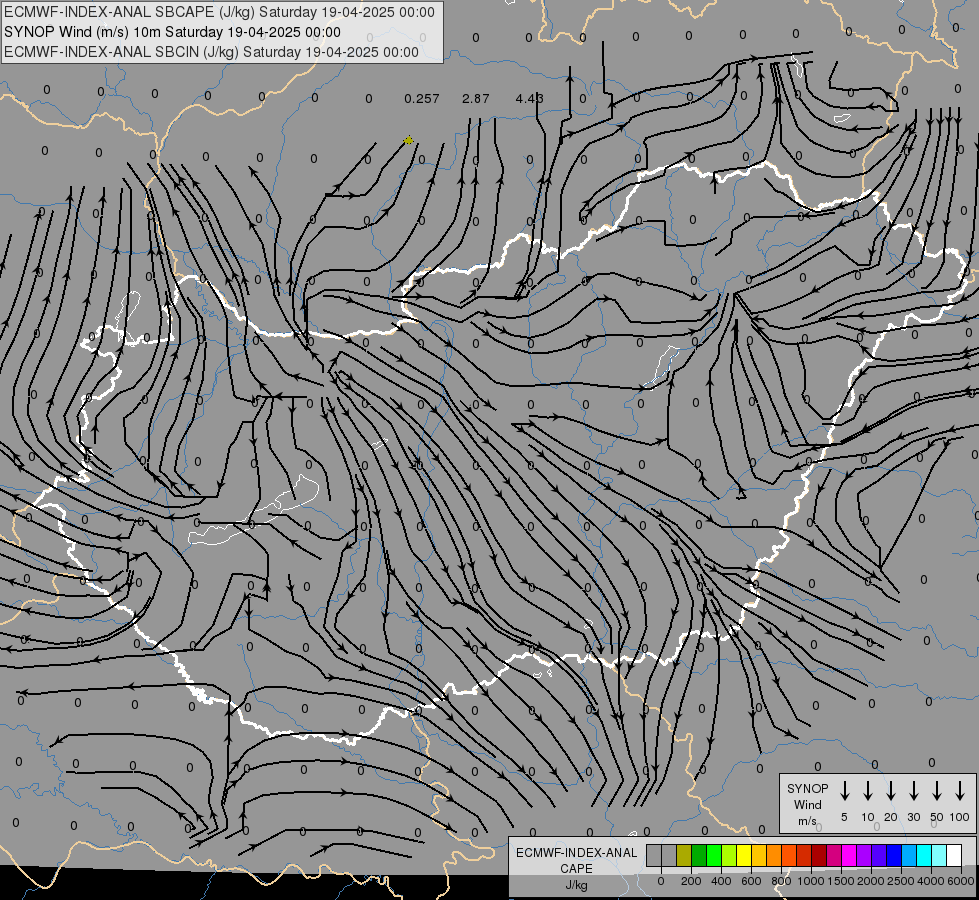Pick the dark red CAPE swatch at 1000
979x900 pixels.
pyautogui.click(x=819, y=855)
